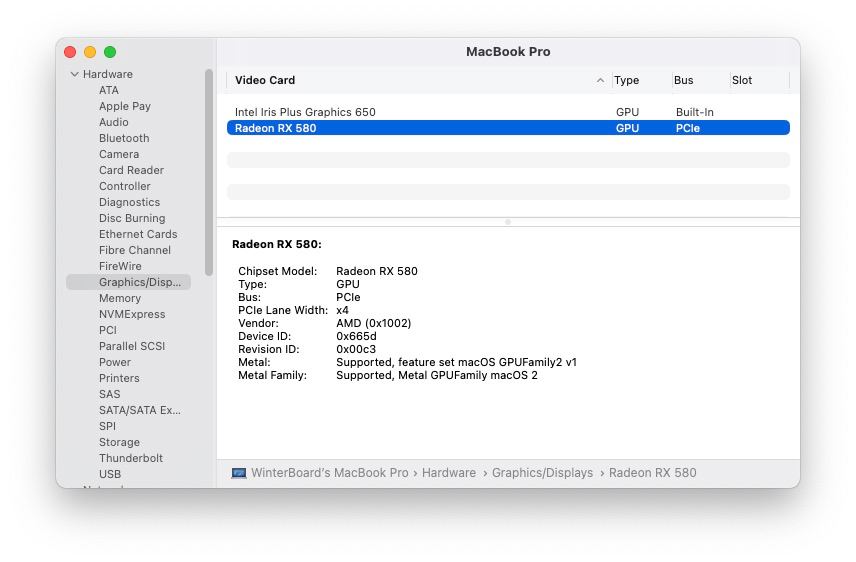Viewport: 856px width, 562px height.
Task: Select SATA/SATA Express in the sidebar
Action: [x=139, y=410]
